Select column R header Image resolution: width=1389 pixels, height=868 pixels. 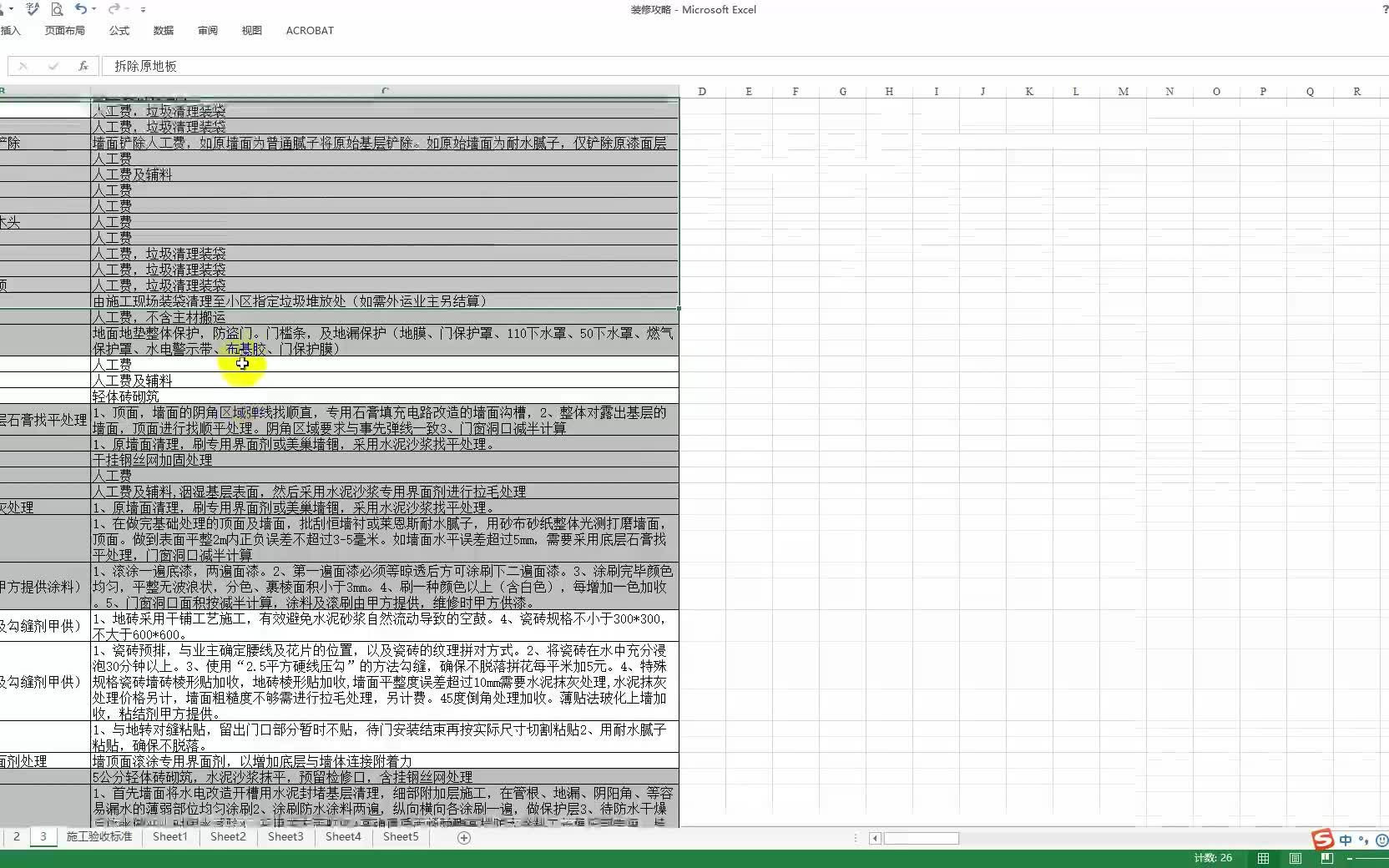pos(1356,91)
